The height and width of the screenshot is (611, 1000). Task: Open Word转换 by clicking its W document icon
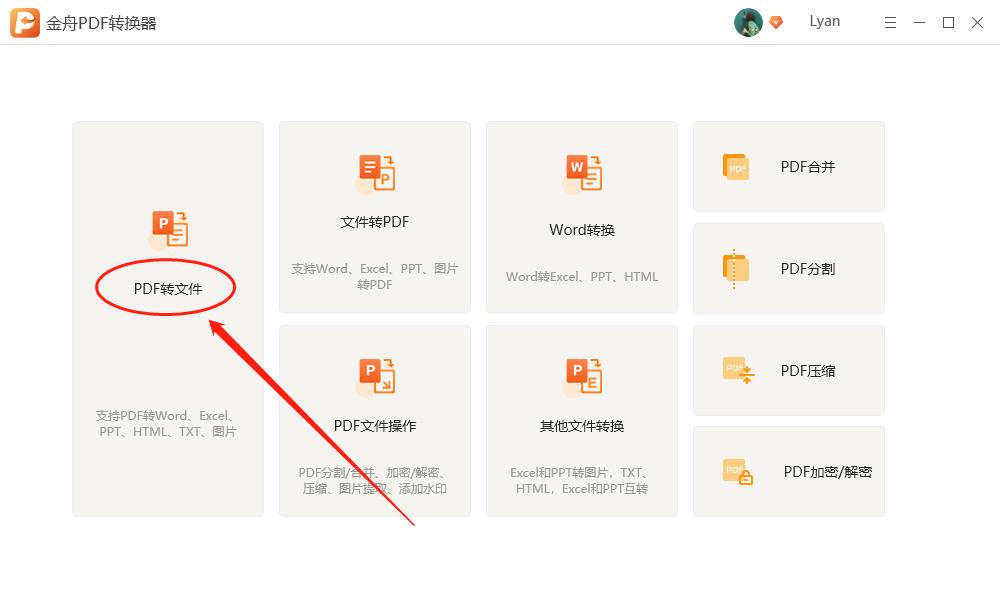[581, 173]
